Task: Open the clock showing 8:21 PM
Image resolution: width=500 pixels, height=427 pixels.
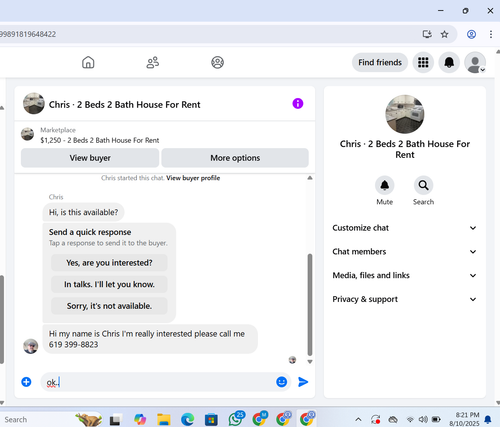Action: point(464,419)
